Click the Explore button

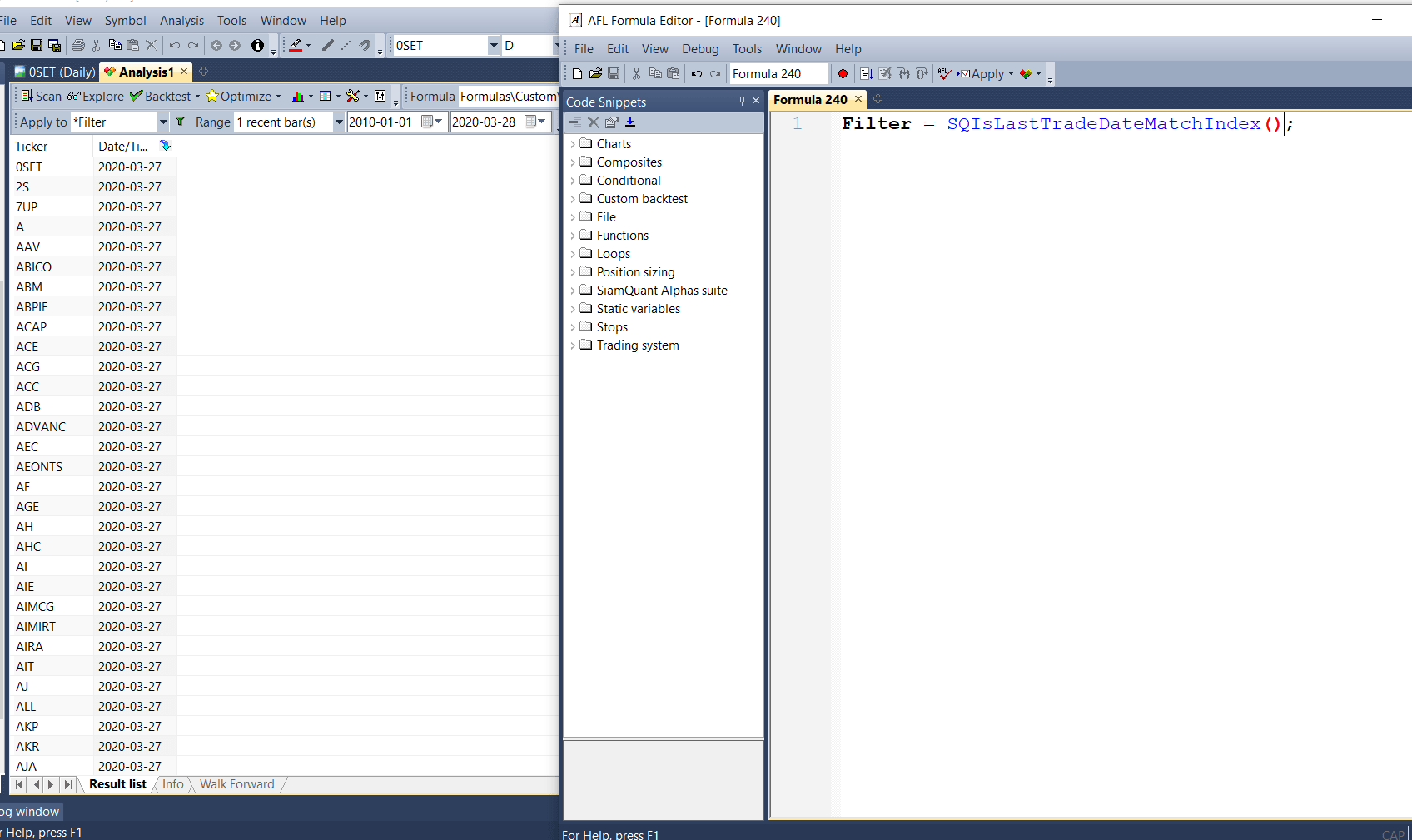[x=96, y=97]
